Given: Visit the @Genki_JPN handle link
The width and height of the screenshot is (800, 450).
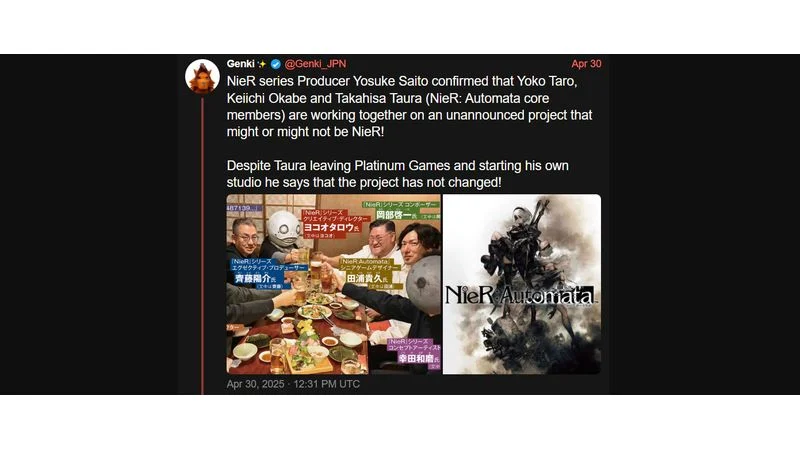Looking at the screenshot, I should click(315, 64).
